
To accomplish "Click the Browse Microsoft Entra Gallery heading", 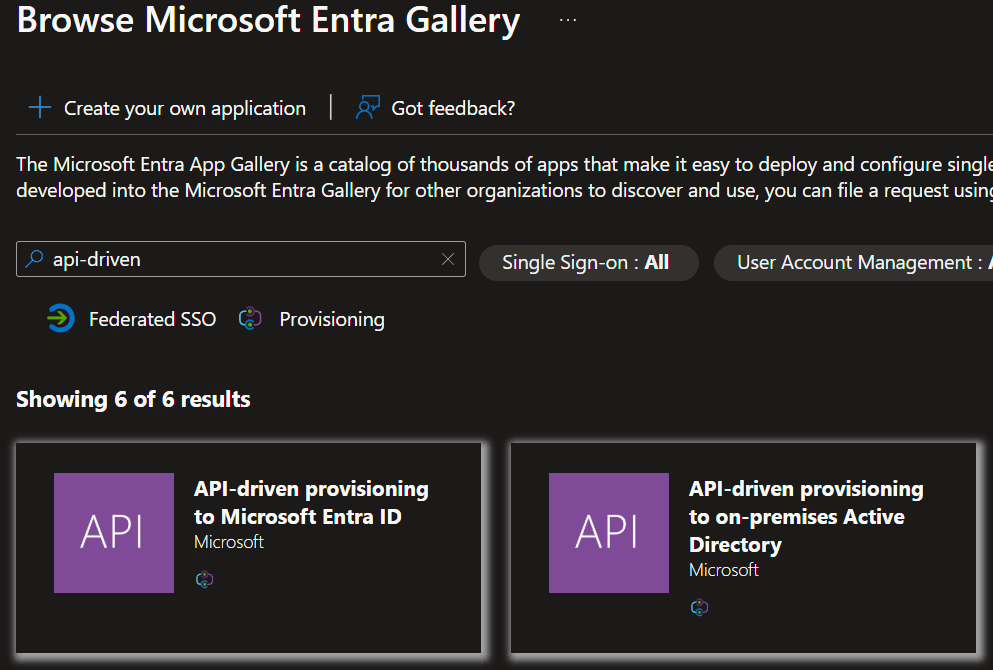I will (x=269, y=20).
